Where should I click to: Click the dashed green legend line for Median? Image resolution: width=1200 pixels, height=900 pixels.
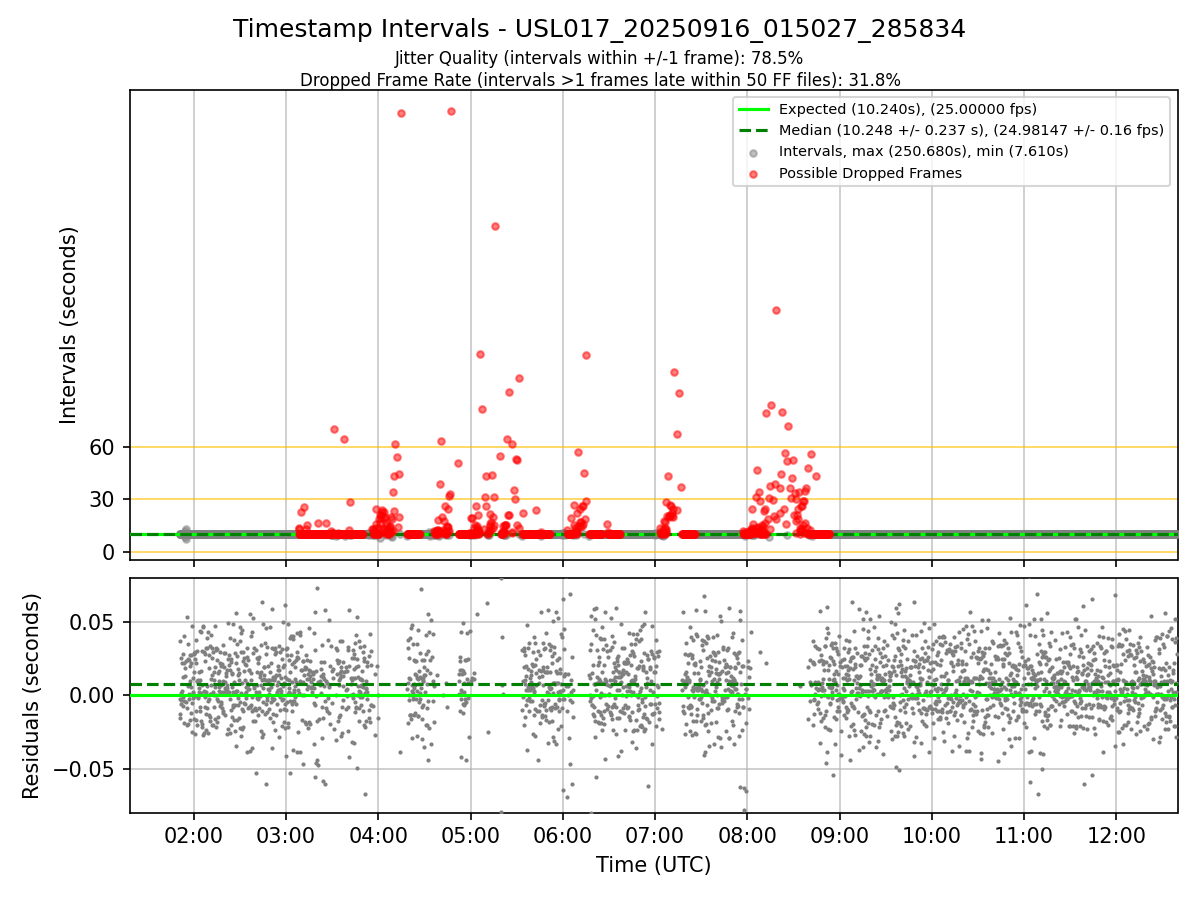(x=754, y=130)
